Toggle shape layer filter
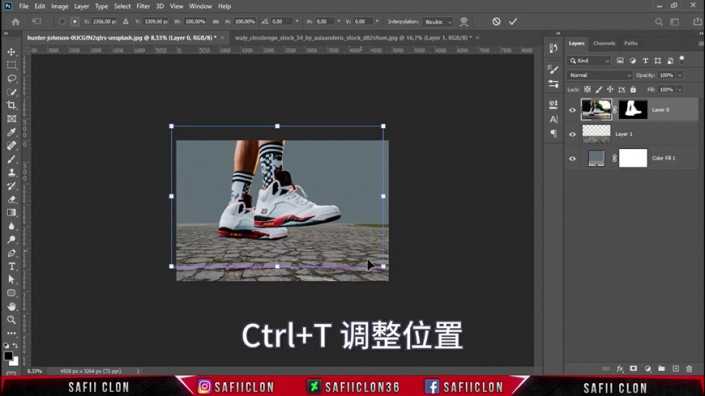The image size is (705, 396). tap(658, 61)
